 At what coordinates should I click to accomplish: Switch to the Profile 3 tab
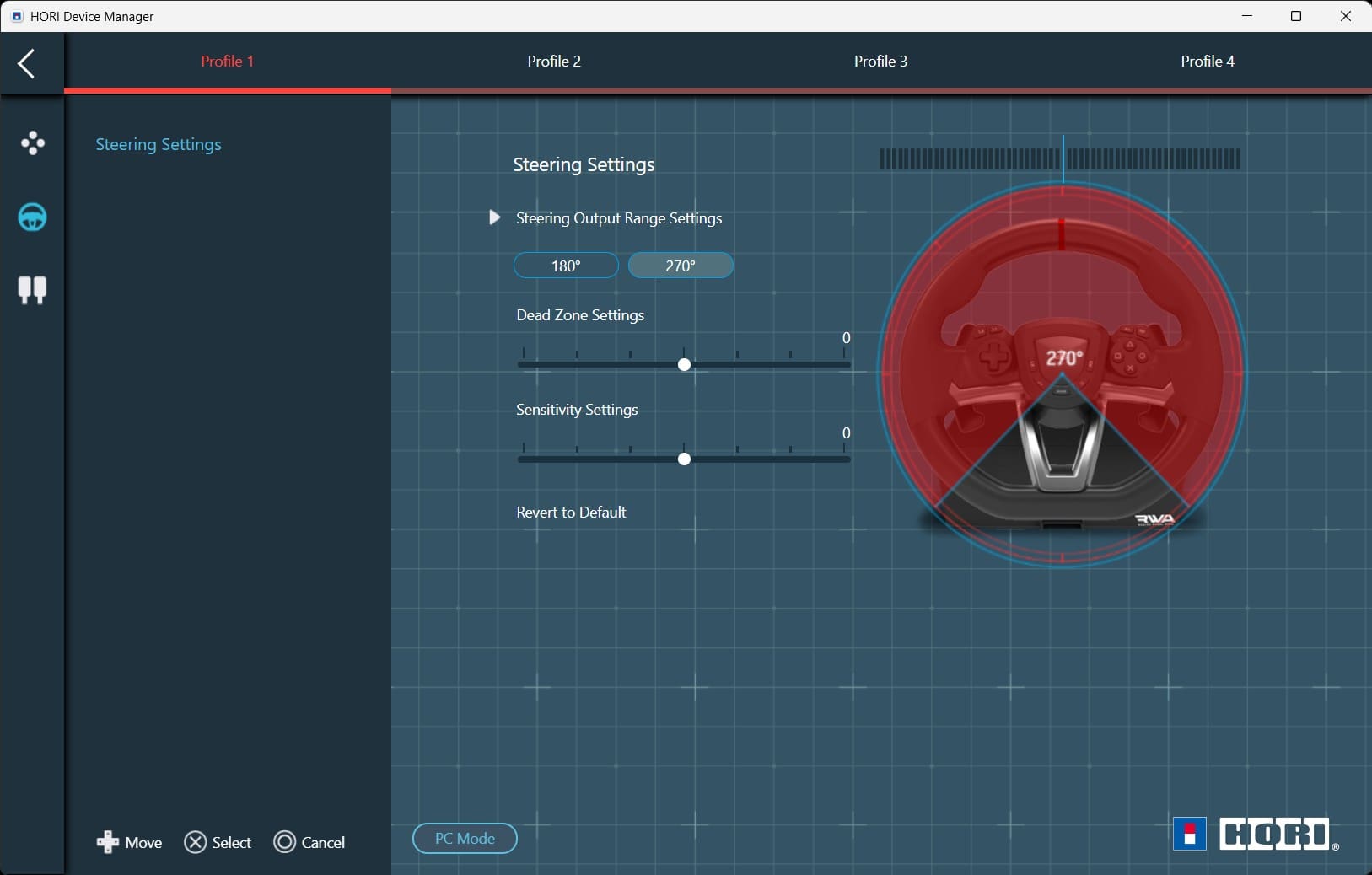tap(880, 62)
